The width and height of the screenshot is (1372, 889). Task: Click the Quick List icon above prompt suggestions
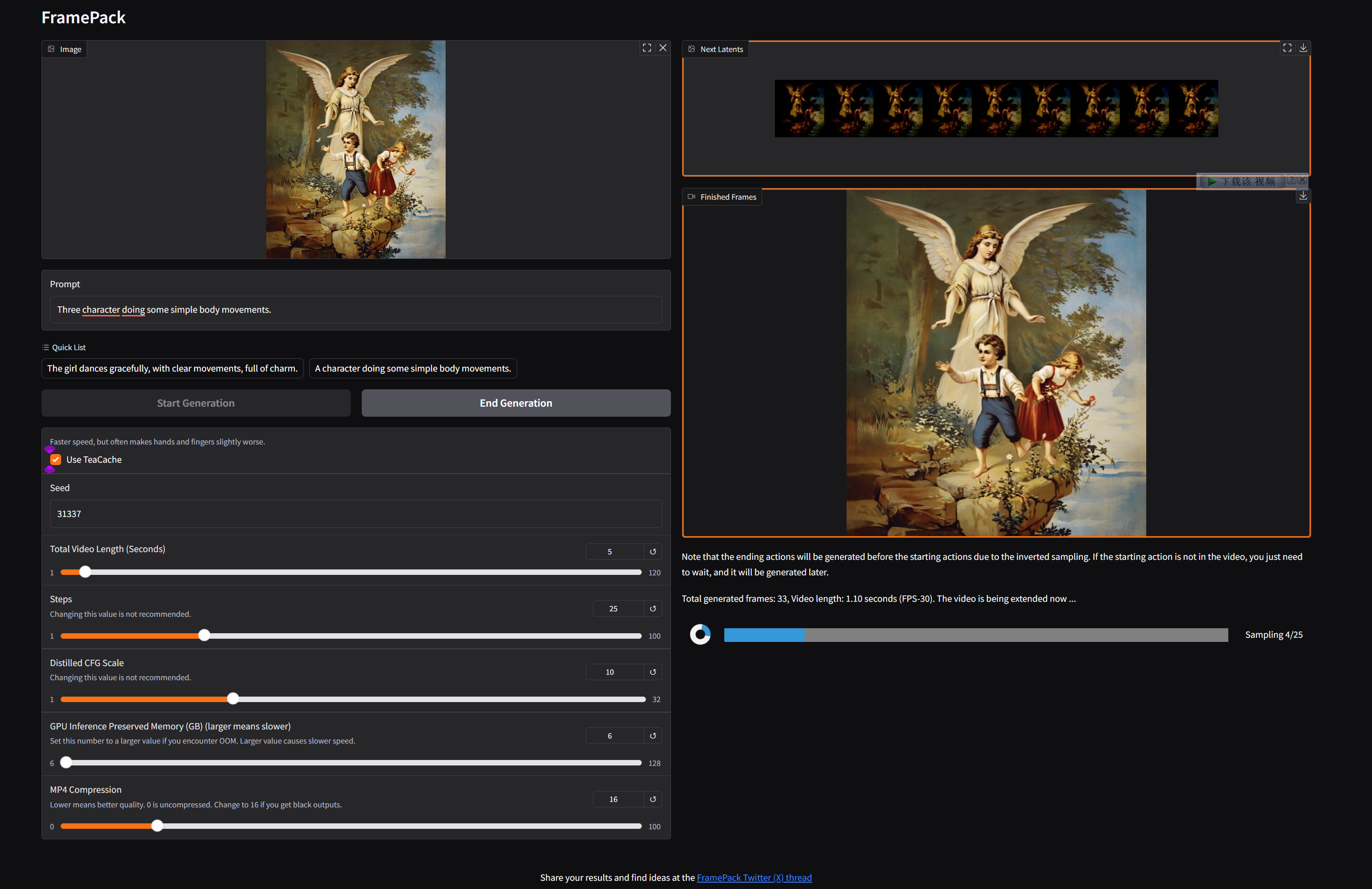click(45, 347)
